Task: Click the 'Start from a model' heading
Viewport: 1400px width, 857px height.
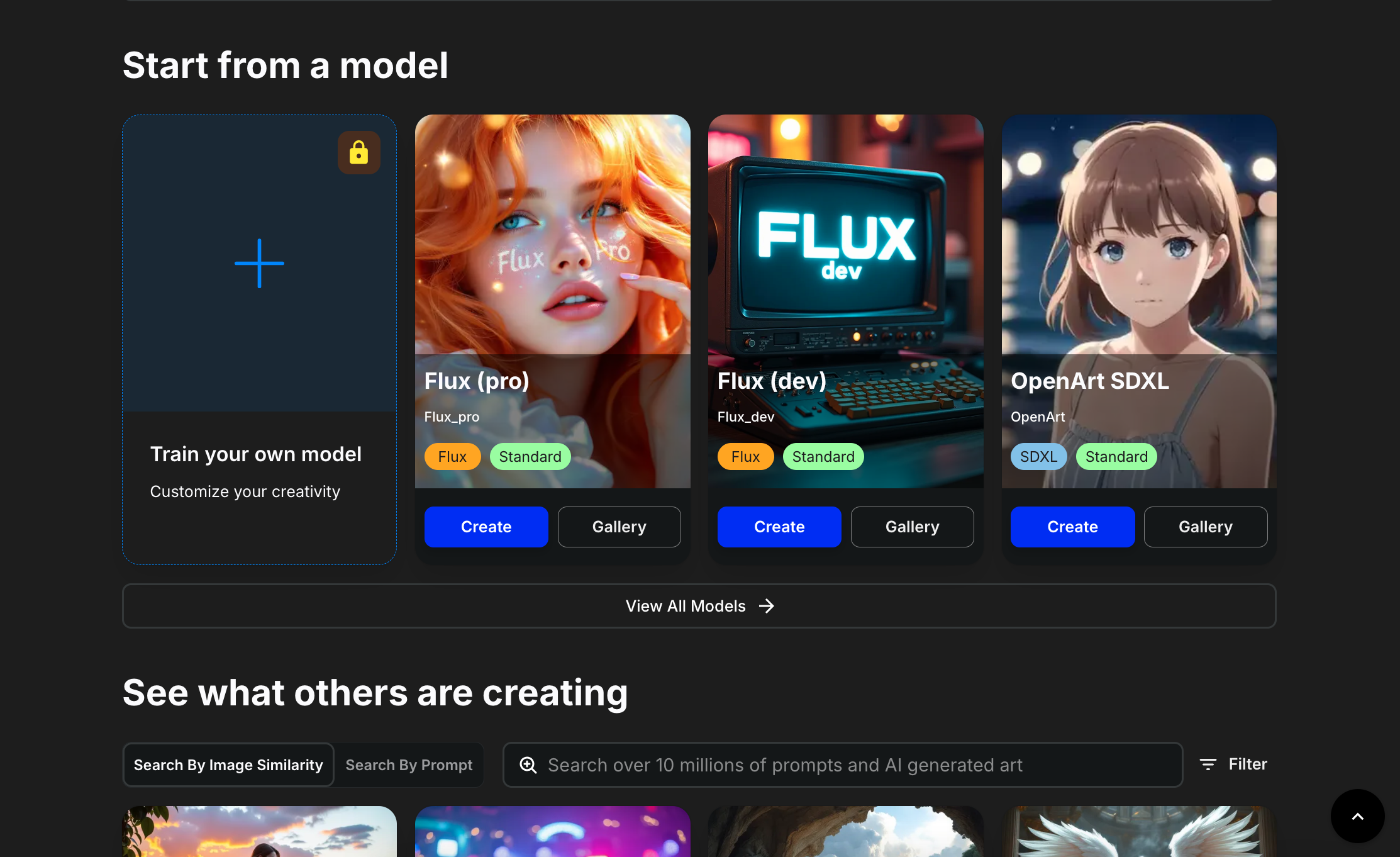Action: click(x=286, y=65)
